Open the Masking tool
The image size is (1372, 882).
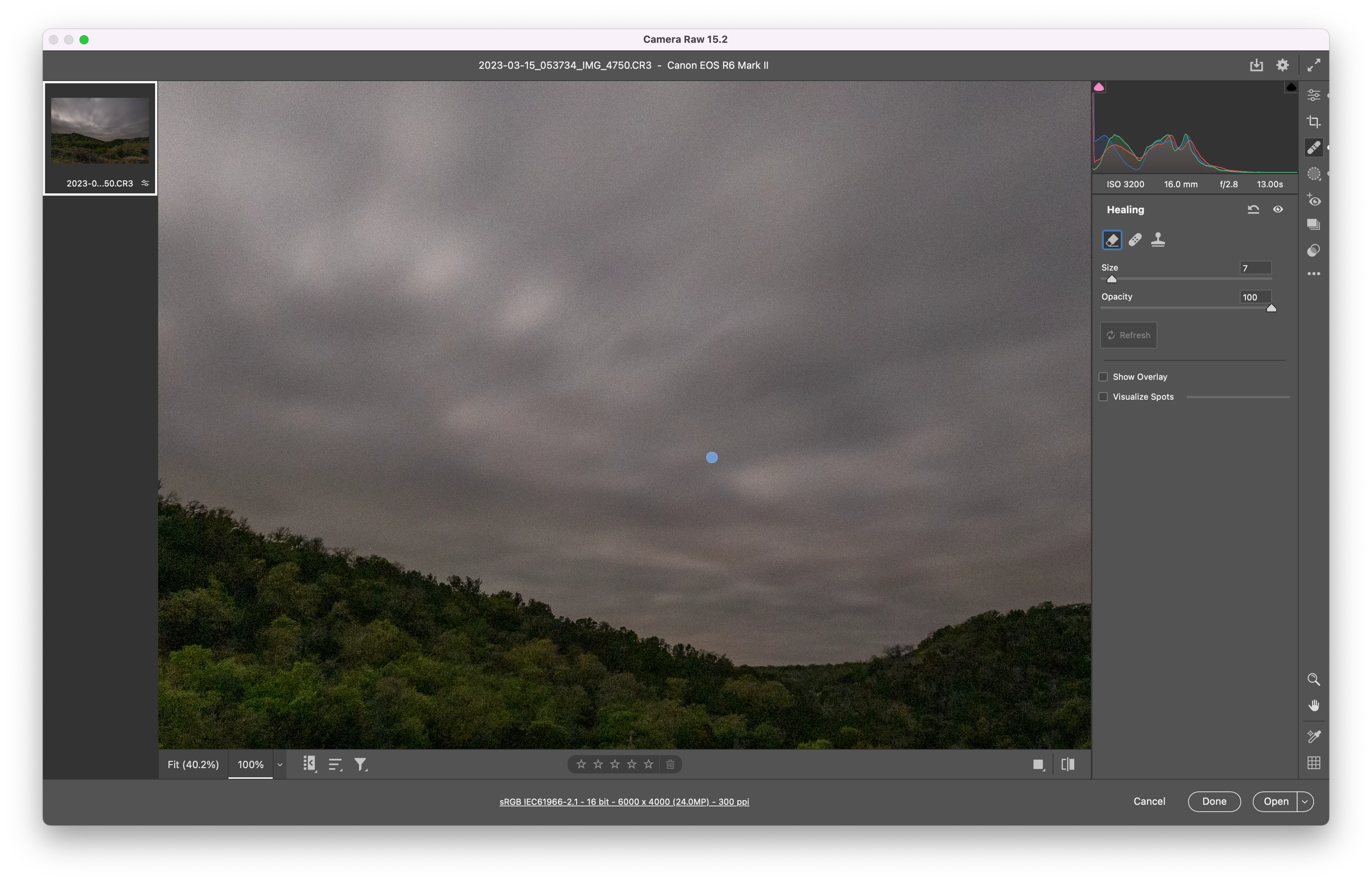point(1314,173)
